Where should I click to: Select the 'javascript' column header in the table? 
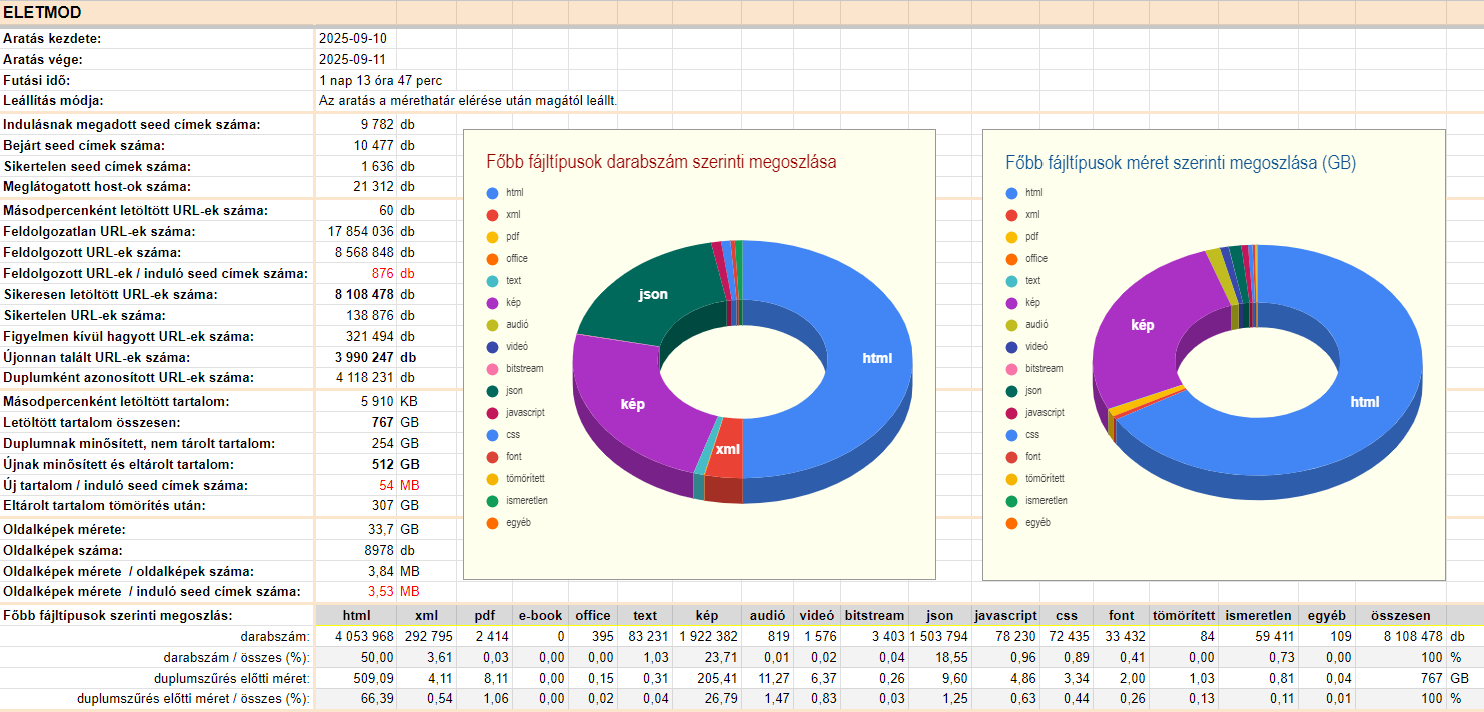click(1005, 616)
